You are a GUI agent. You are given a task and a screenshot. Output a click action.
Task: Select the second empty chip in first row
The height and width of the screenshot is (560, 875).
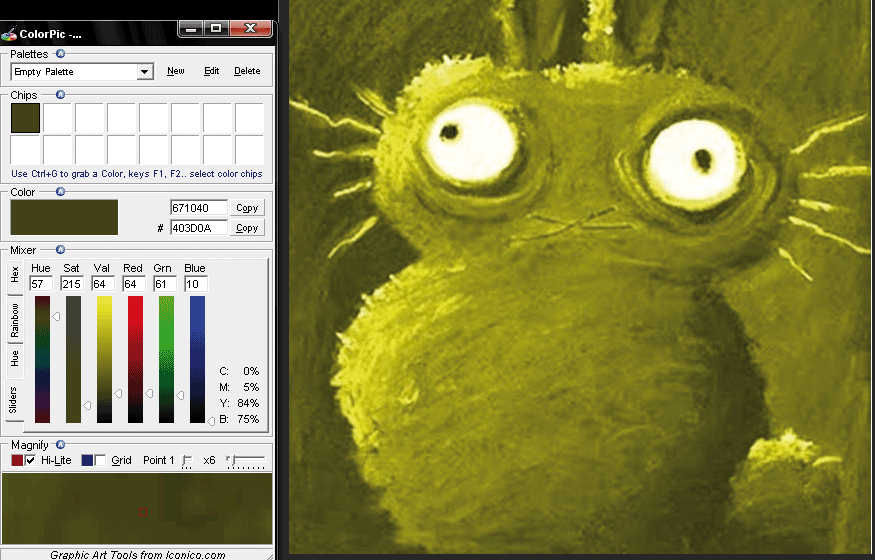point(57,118)
